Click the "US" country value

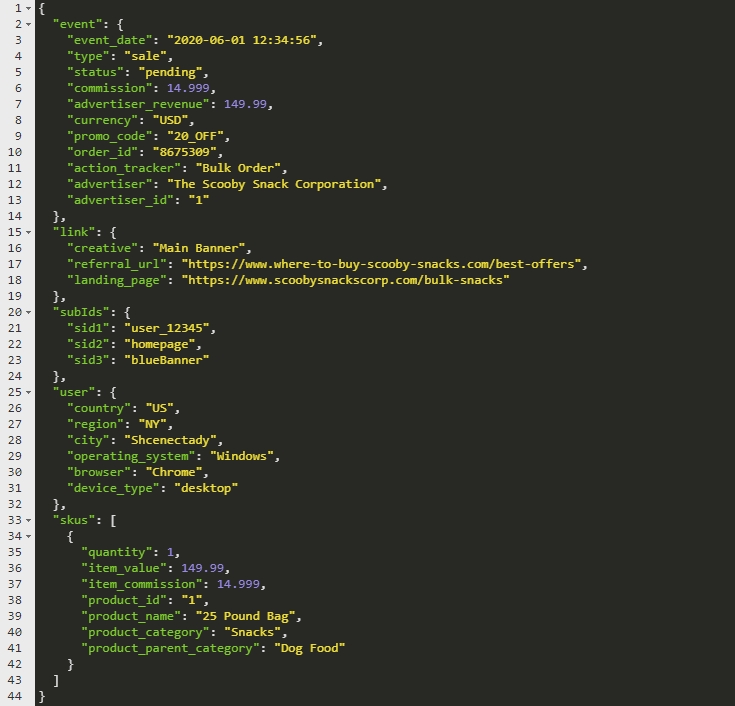click(x=160, y=408)
